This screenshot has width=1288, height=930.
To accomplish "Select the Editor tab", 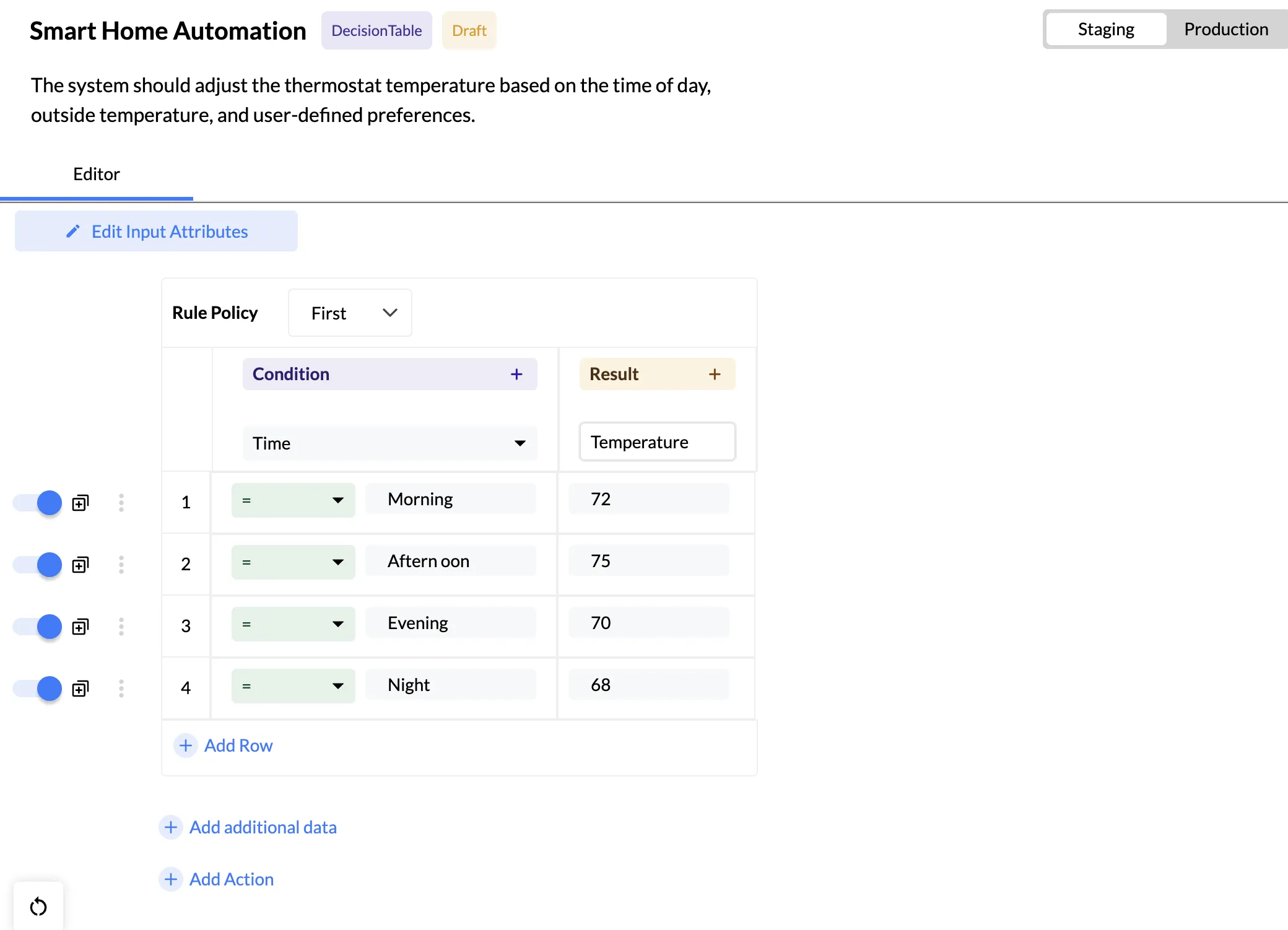I will [97, 175].
